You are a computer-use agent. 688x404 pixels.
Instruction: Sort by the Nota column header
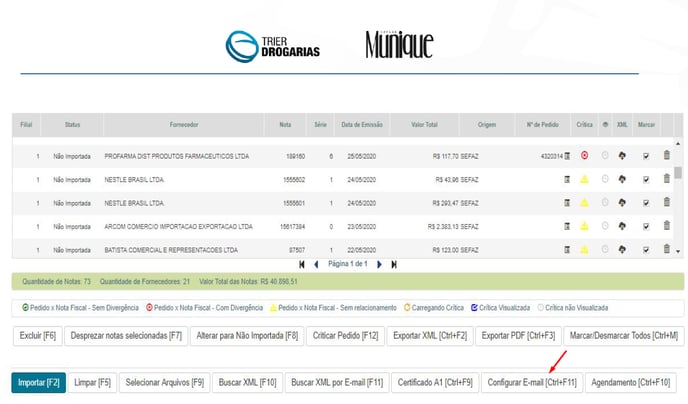coord(285,125)
